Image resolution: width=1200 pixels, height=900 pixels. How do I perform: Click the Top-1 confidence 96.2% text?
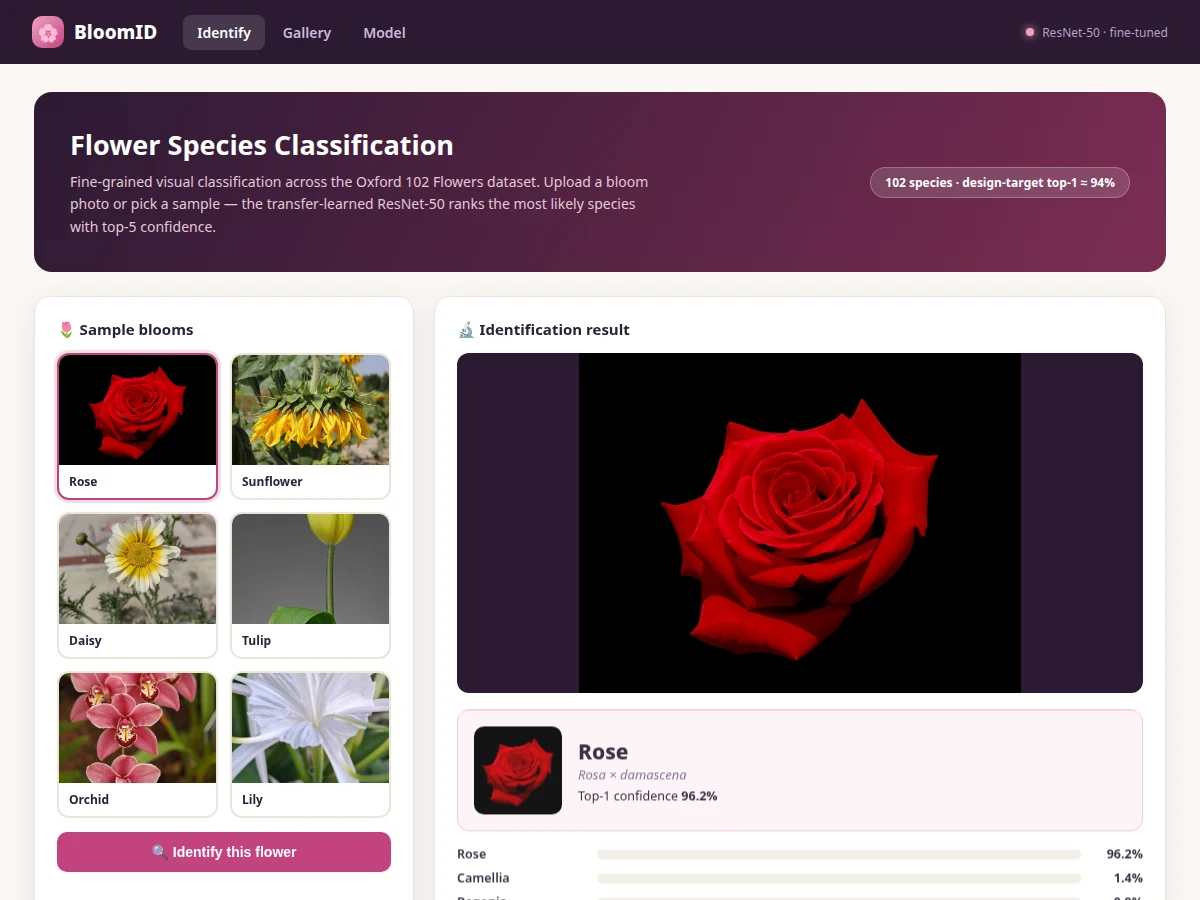[647, 796]
